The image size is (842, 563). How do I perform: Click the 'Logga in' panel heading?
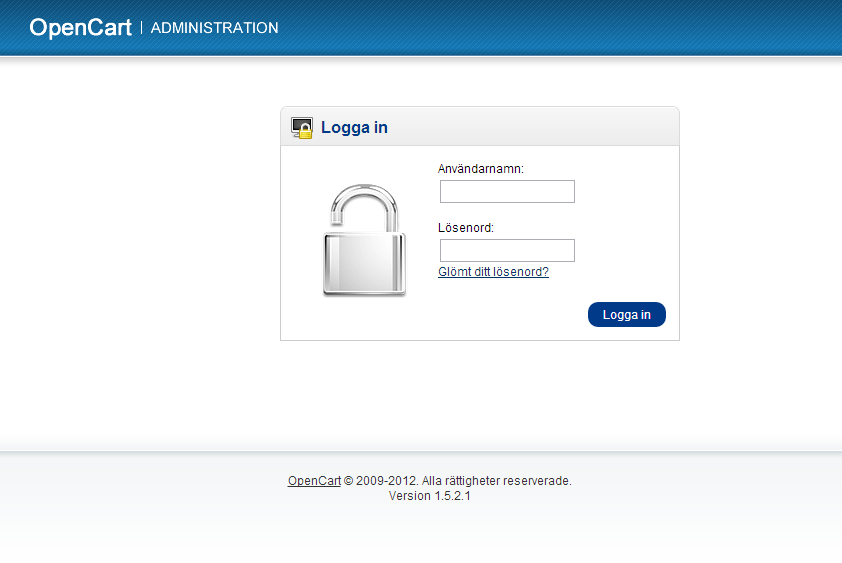coord(354,128)
